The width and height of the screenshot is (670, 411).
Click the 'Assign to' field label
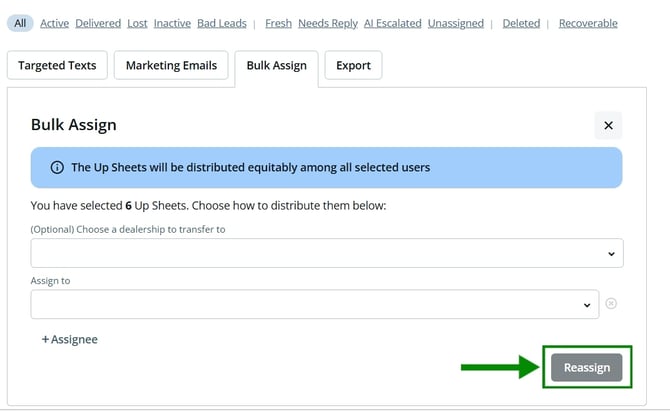point(50,281)
